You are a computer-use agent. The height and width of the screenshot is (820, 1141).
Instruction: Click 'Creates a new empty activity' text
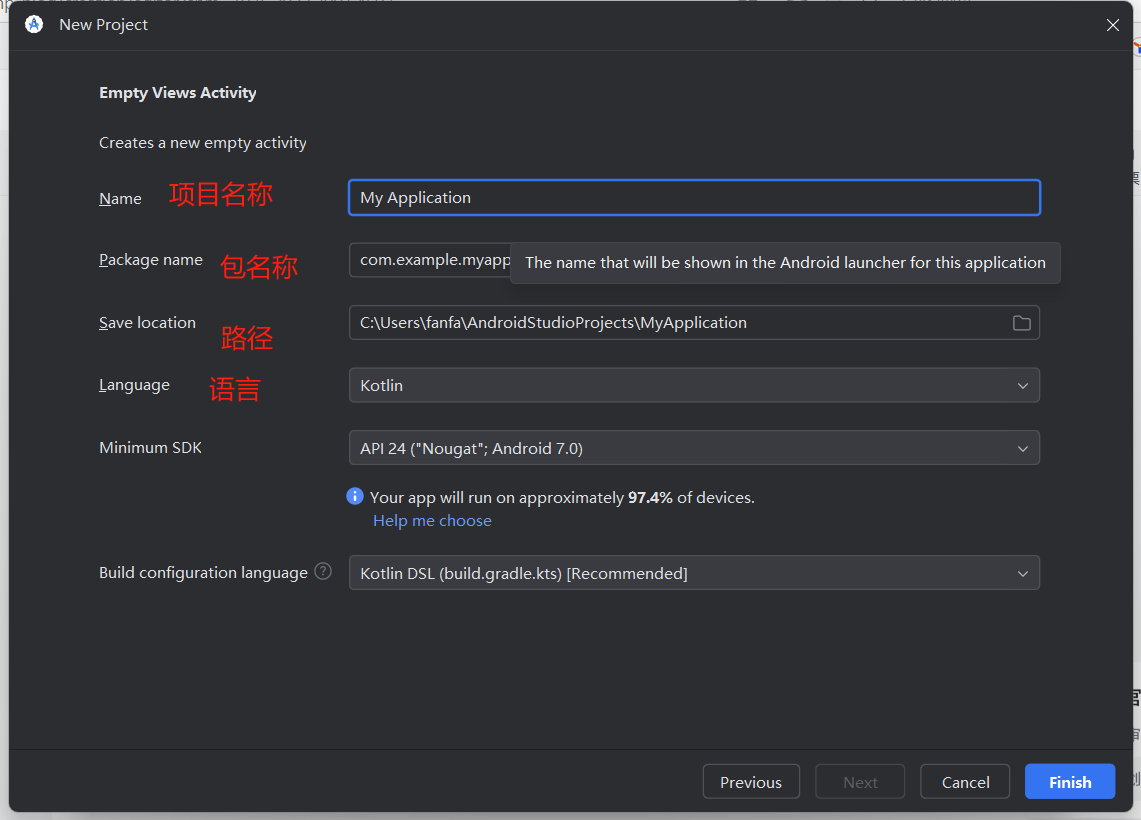click(x=202, y=143)
